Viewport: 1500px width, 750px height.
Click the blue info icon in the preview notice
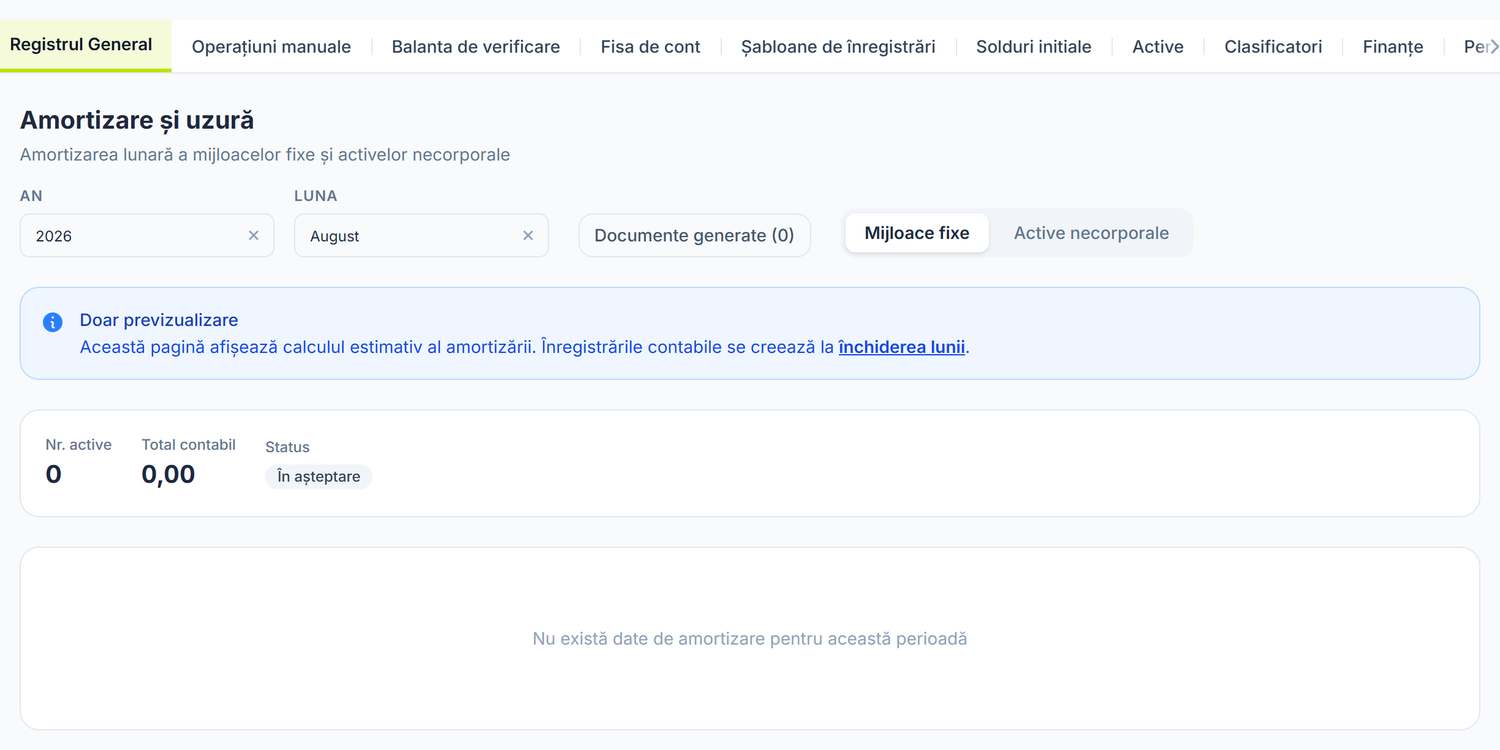click(52, 322)
